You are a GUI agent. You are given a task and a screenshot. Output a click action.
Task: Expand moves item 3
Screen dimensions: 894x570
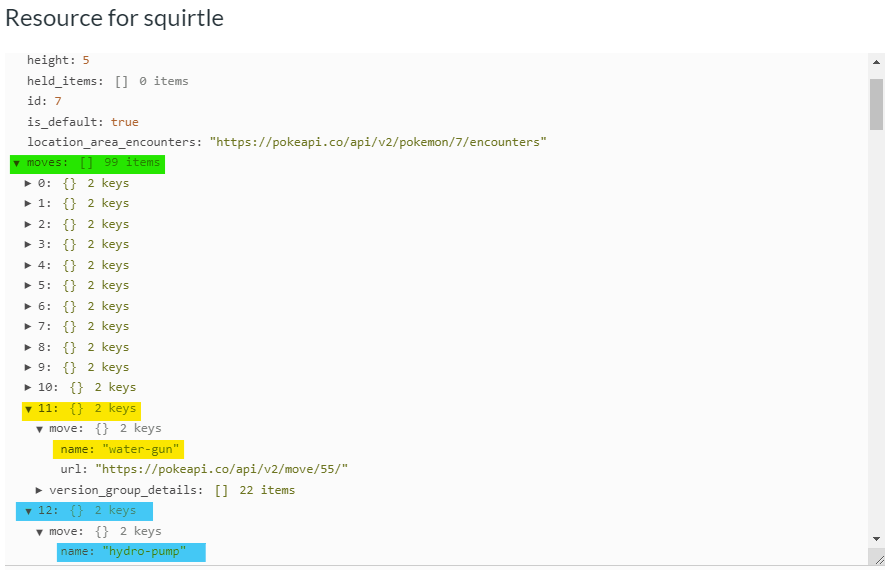tap(28, 245)
